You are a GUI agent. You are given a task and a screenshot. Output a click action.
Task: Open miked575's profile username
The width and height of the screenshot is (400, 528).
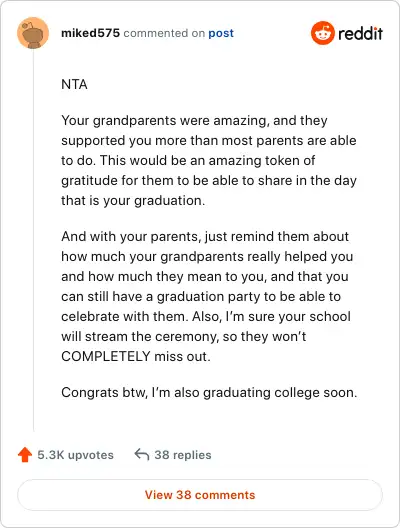click(90, 33)
